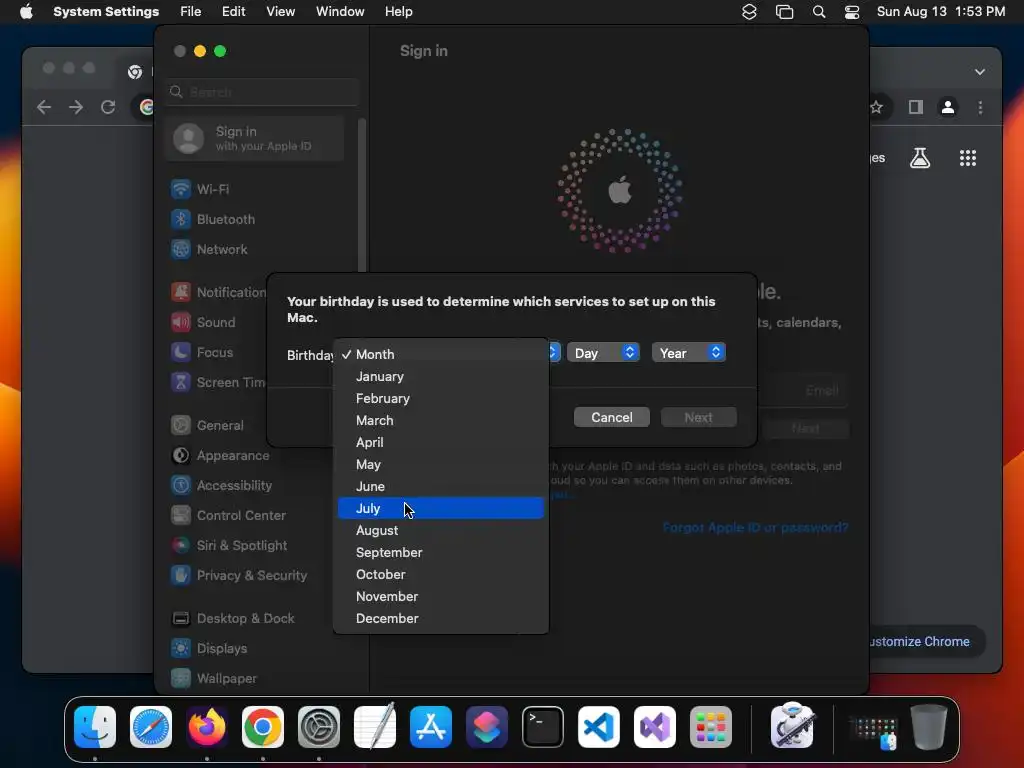Pick the highlighted July option

441,508
